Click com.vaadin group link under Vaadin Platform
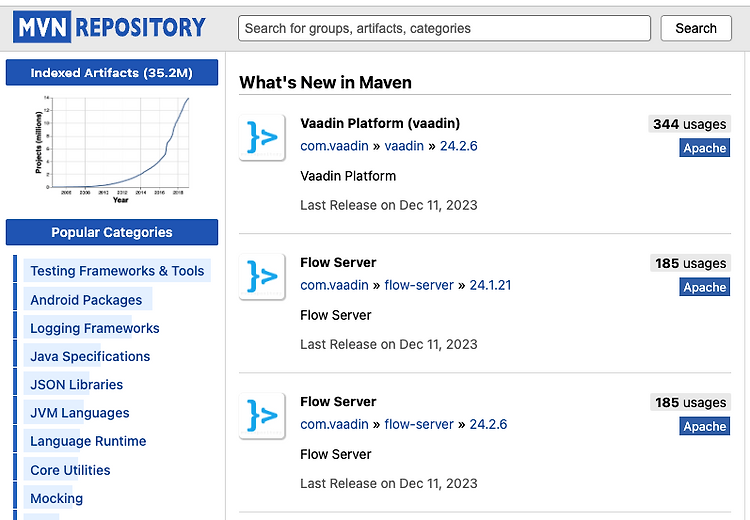This screenshot has height=520, width=750. 334,146
